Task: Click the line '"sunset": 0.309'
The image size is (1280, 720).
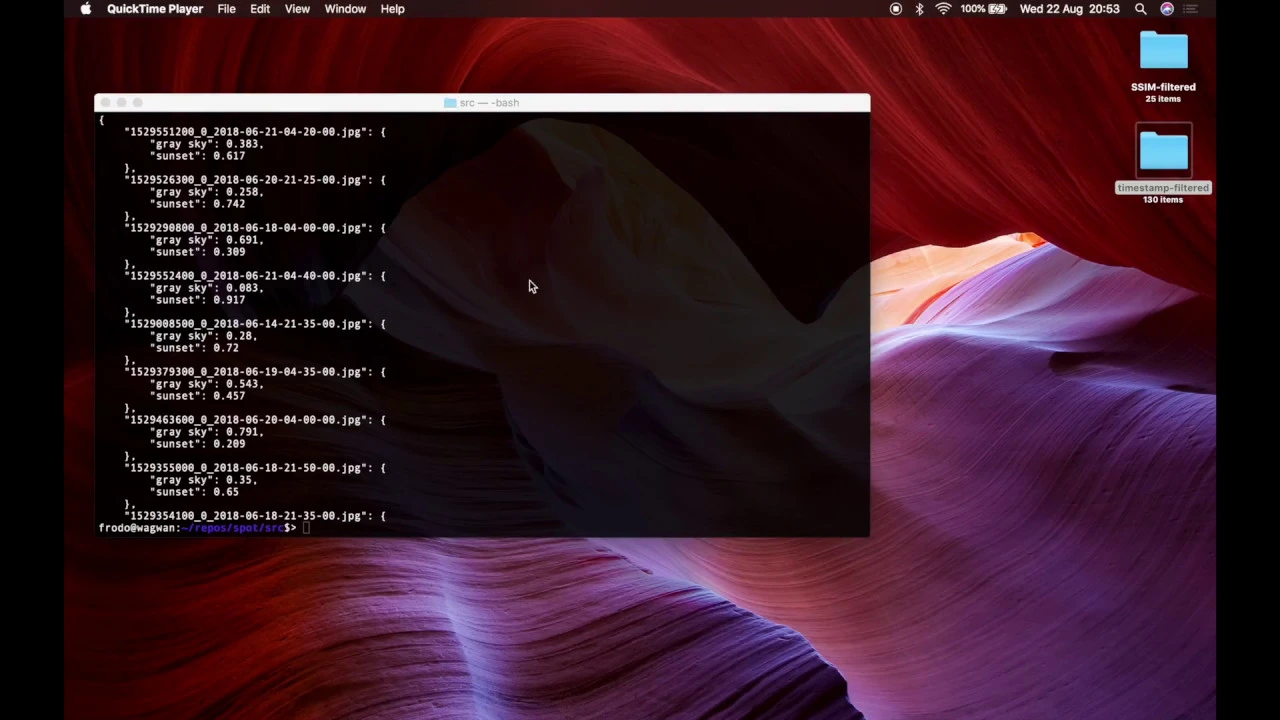Action: point(197,252)
